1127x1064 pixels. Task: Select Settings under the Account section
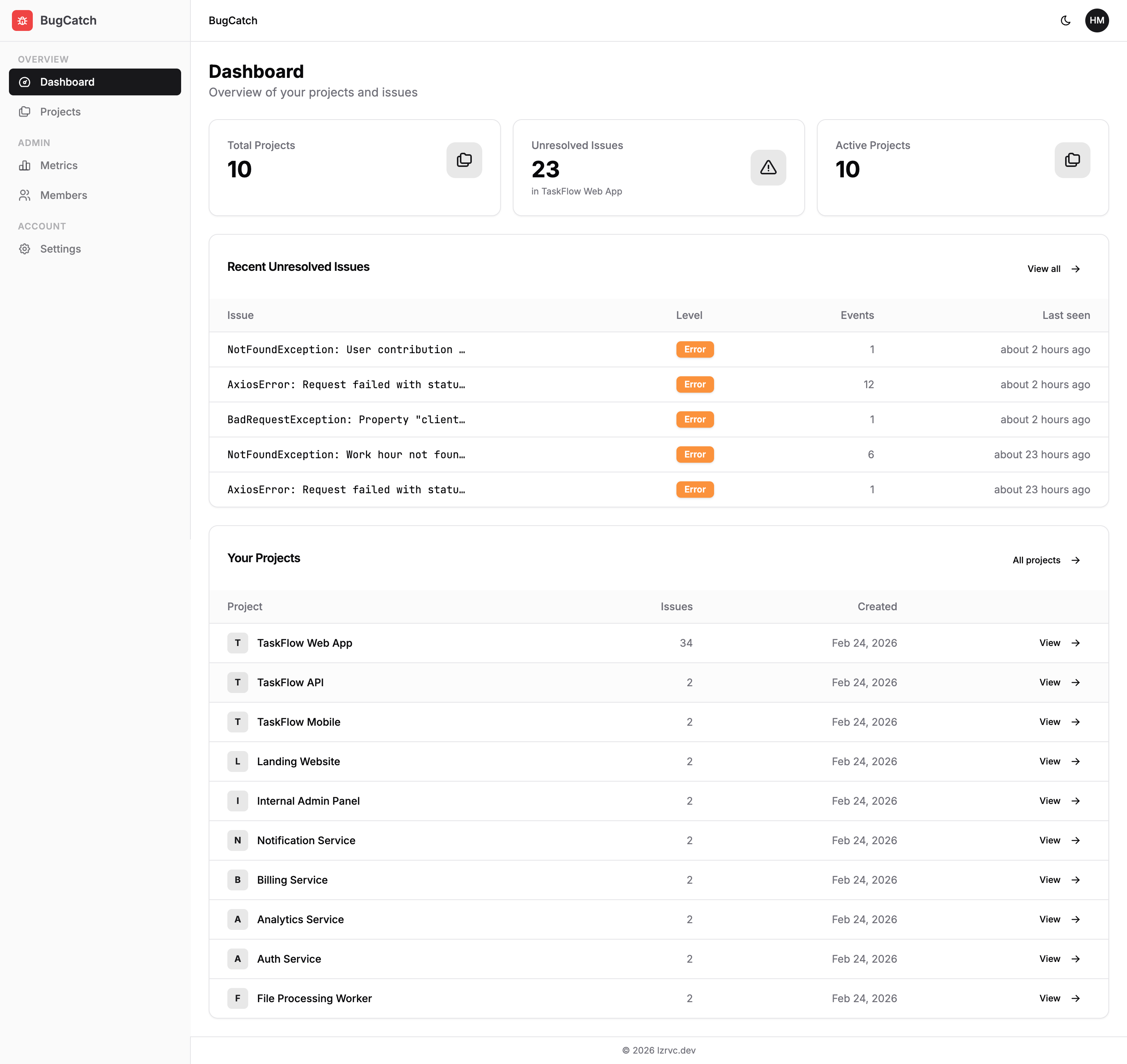click(60, 249)
